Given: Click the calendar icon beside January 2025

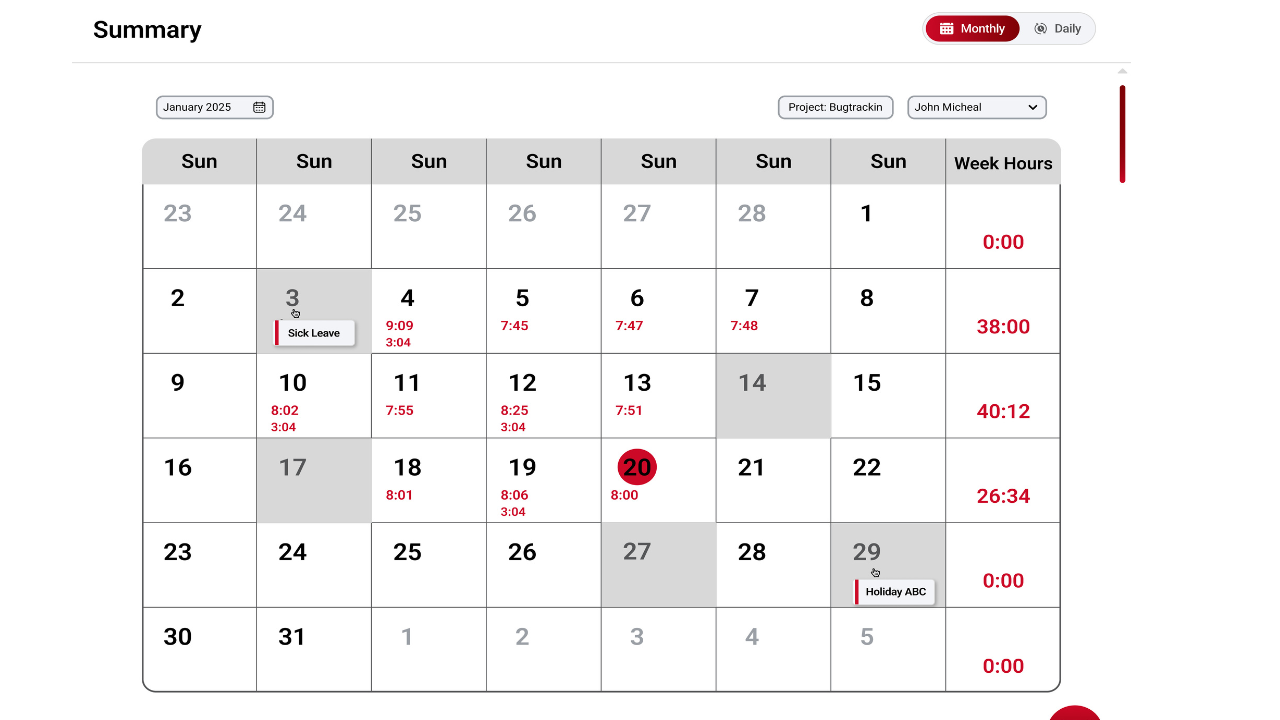Looking at the screenshot, I should tap(259, 107).
